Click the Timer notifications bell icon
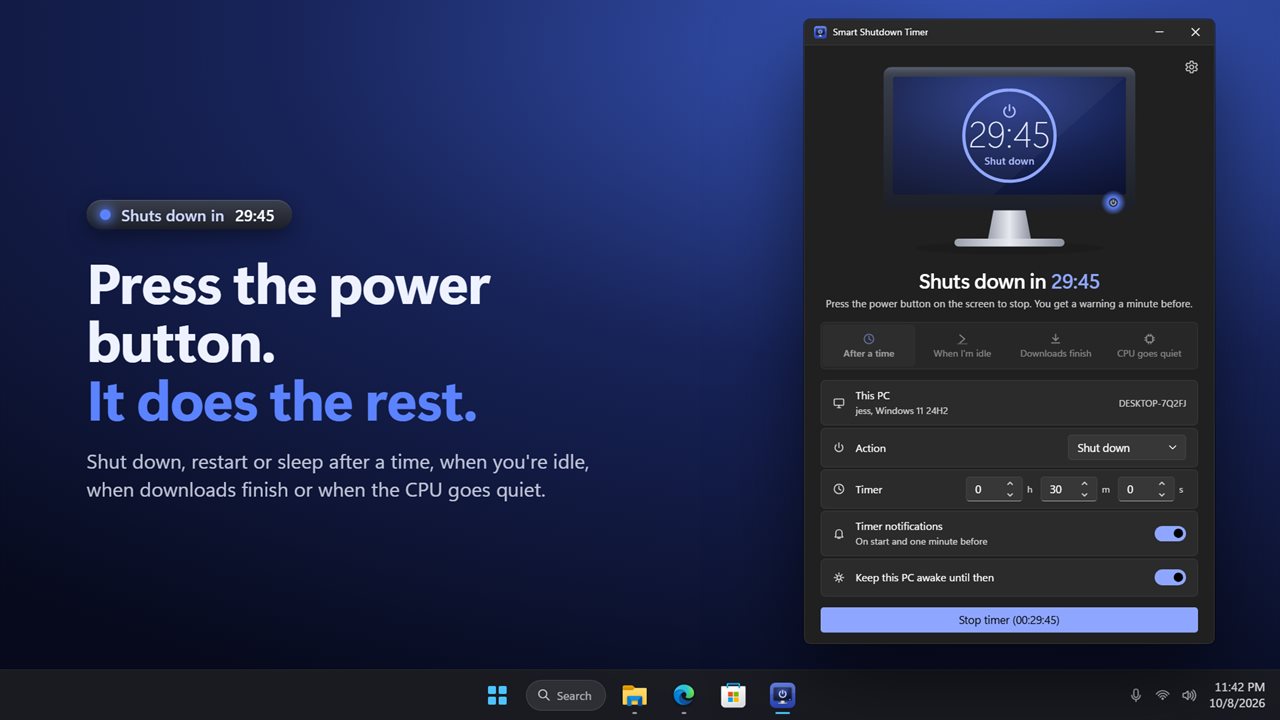1280x720 pixels. click(x=839, y=534)
